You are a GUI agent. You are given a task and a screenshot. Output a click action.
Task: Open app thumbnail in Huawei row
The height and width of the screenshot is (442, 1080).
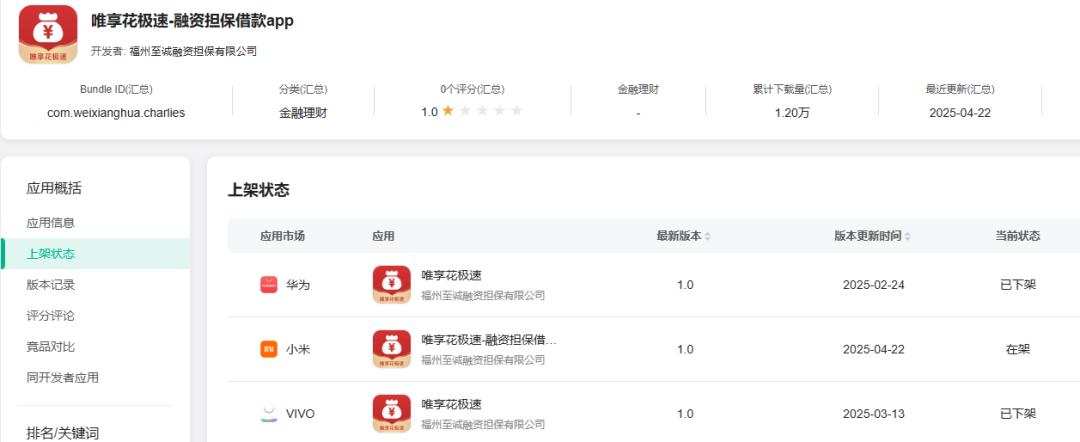(391, 284)
